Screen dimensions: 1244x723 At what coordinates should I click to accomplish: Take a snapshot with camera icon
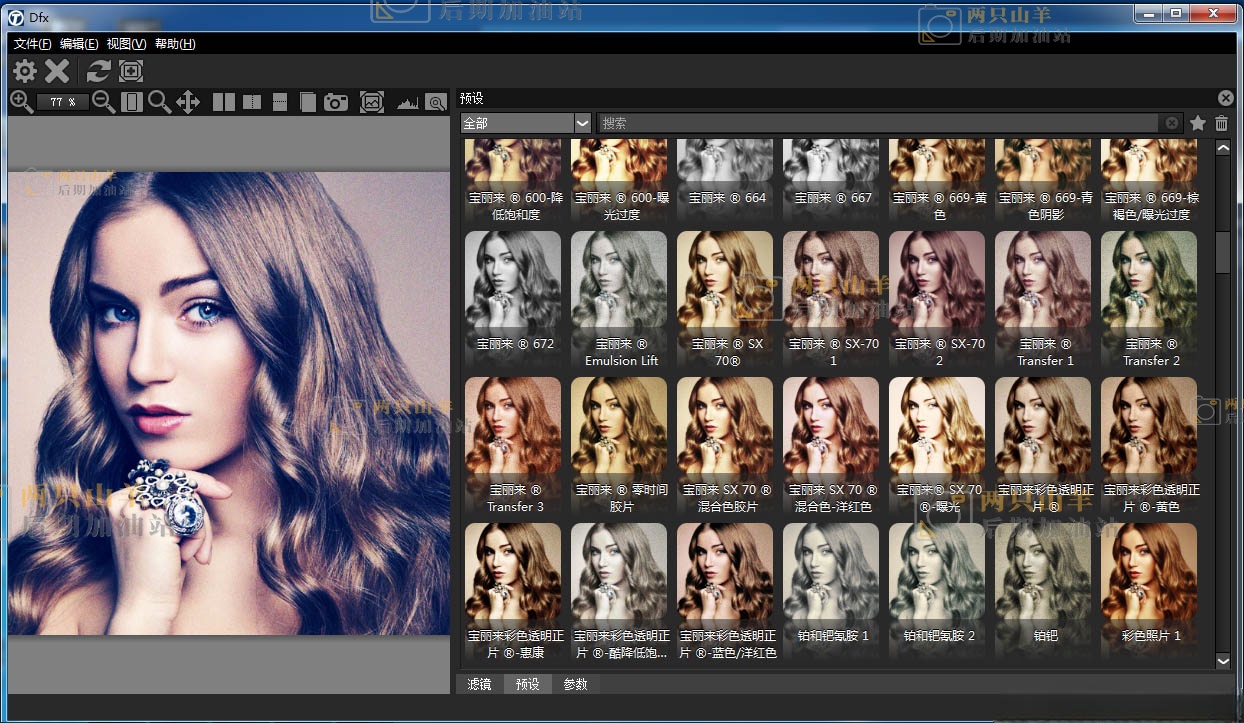(x=336, y=101)
